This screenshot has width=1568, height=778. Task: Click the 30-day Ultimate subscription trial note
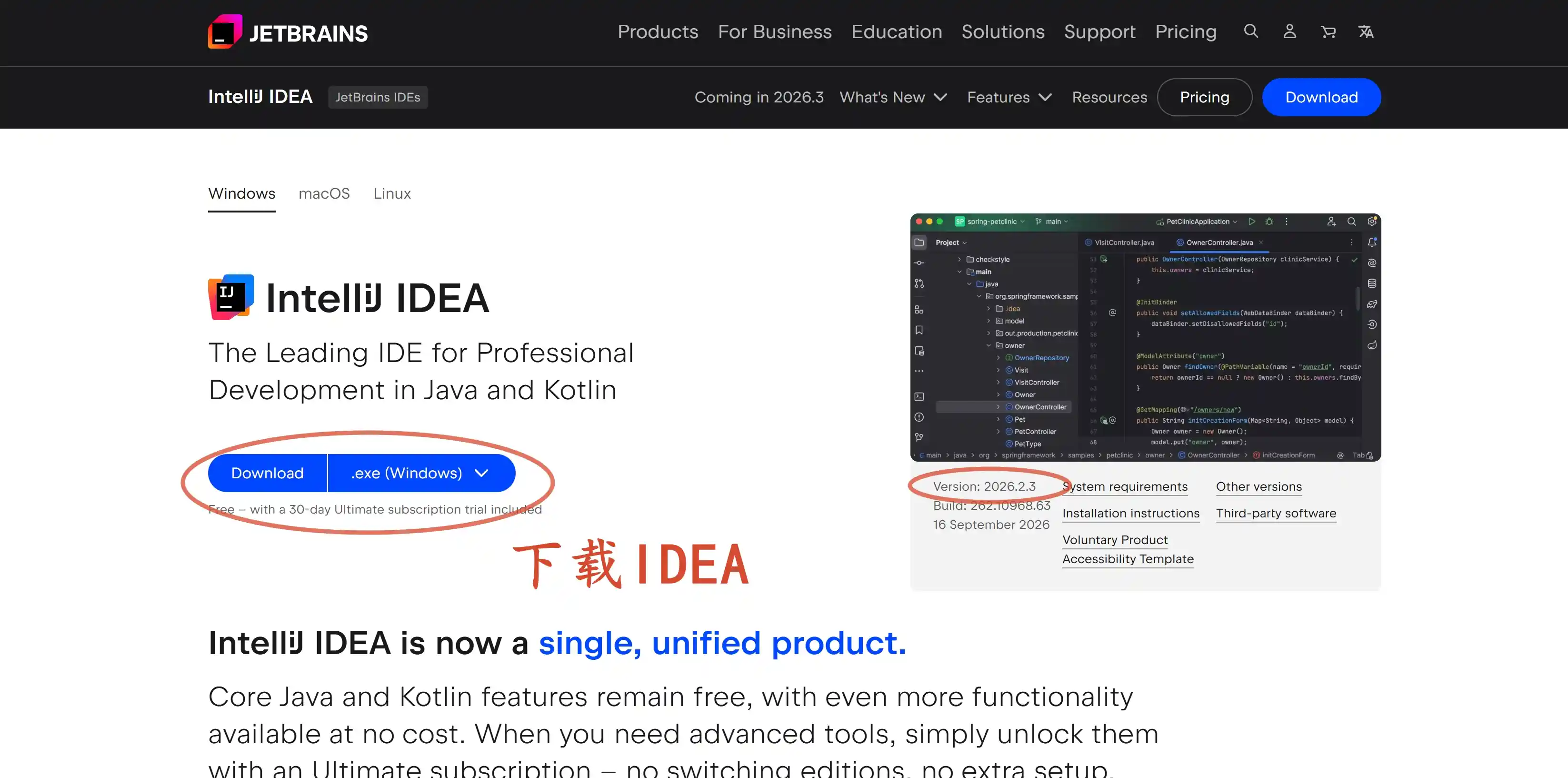pos(375,509)
